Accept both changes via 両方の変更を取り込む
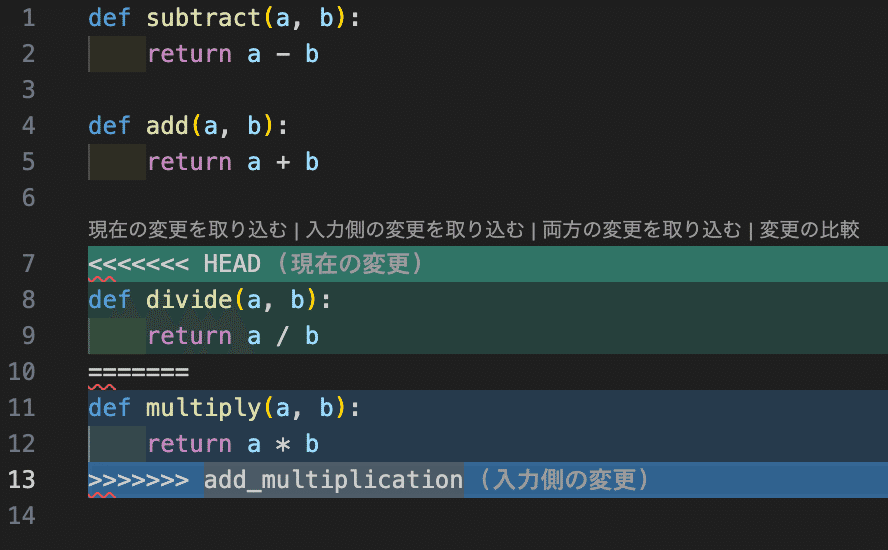Screen dimensions: 888x550 [642, 229]
